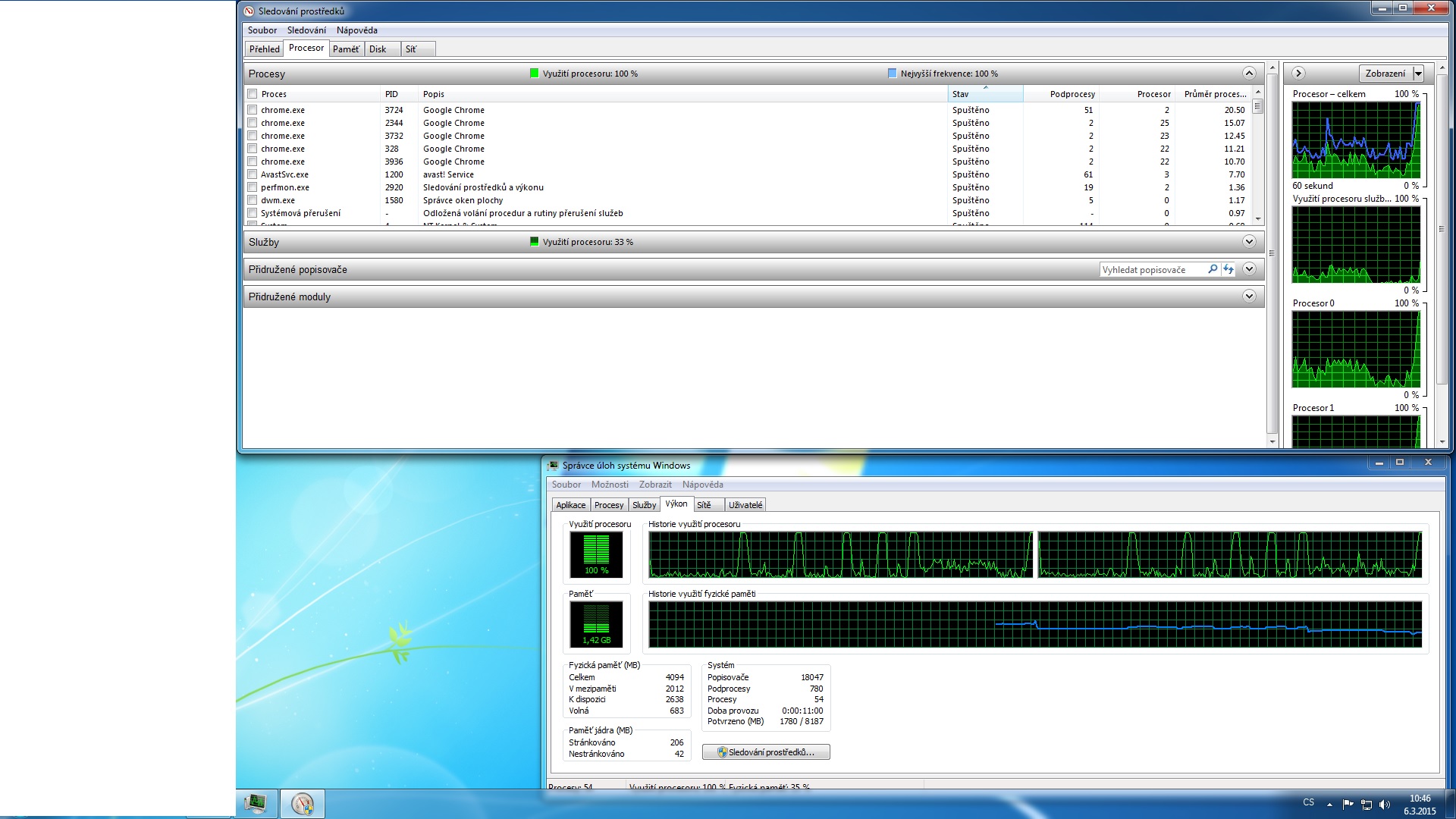Show hidden tray icons arrow

[1329, 804]
